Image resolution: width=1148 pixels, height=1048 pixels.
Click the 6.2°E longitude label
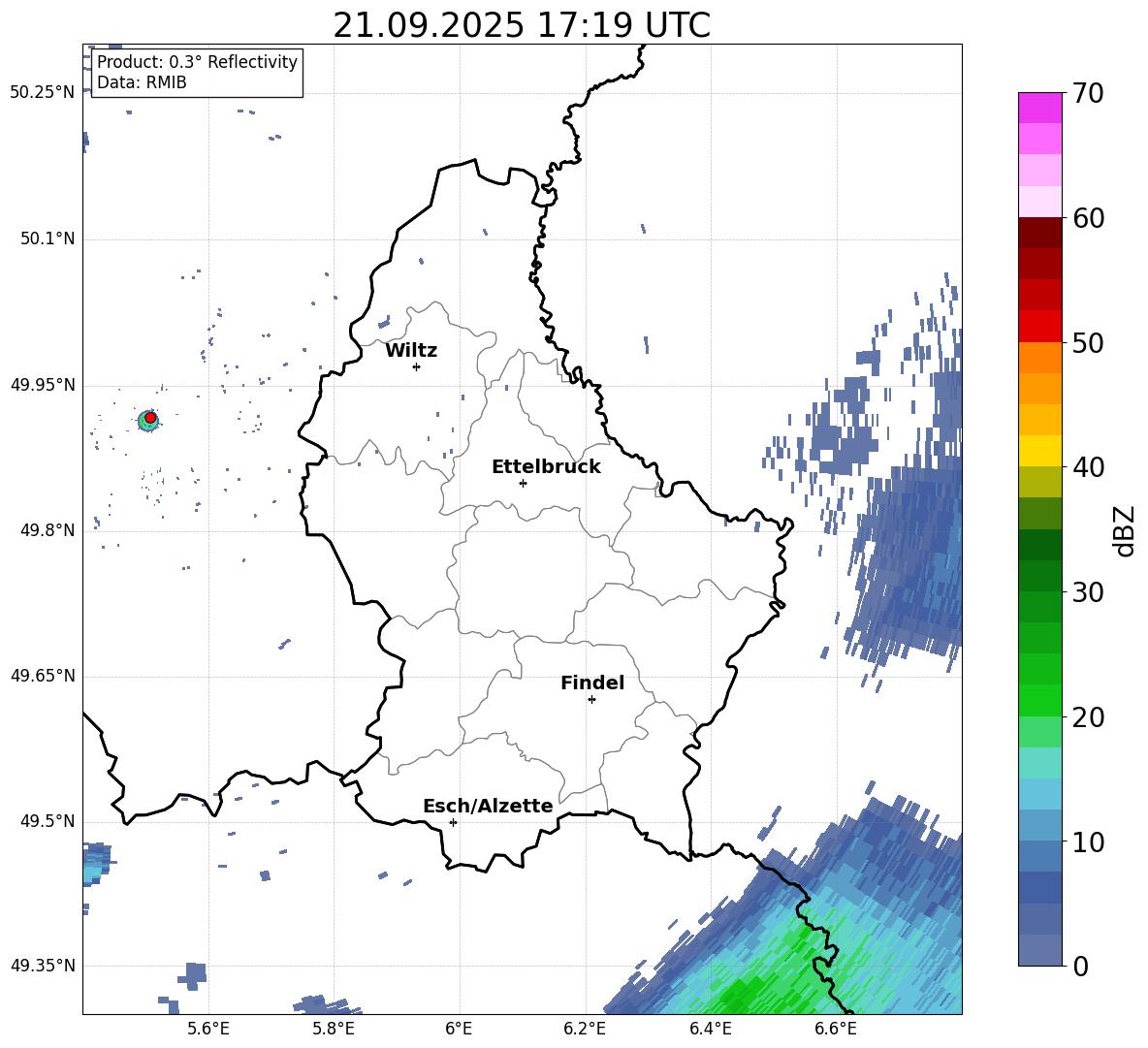pos(585,1029)
